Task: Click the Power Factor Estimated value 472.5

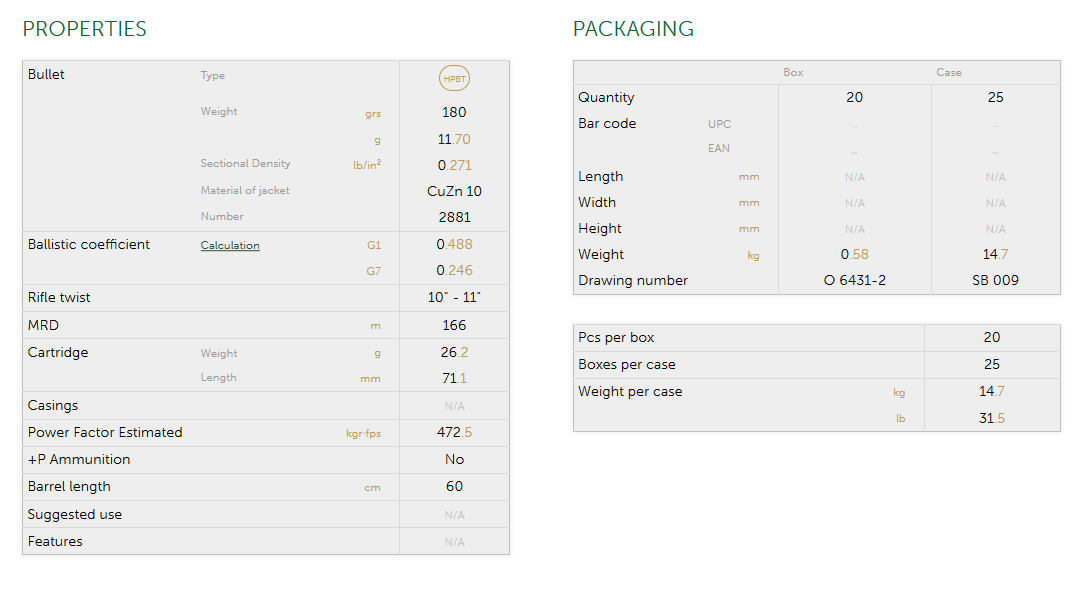Action: (454, 433)
